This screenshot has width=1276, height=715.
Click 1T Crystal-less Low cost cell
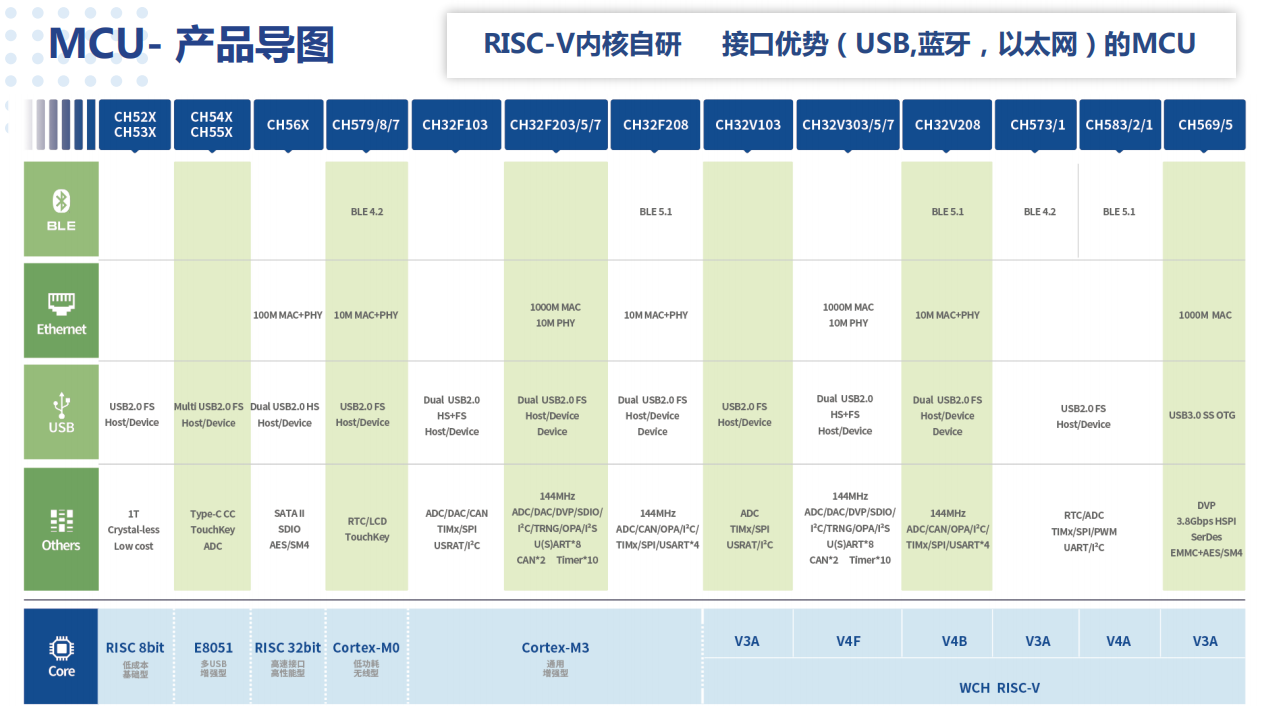pos(133,530)
